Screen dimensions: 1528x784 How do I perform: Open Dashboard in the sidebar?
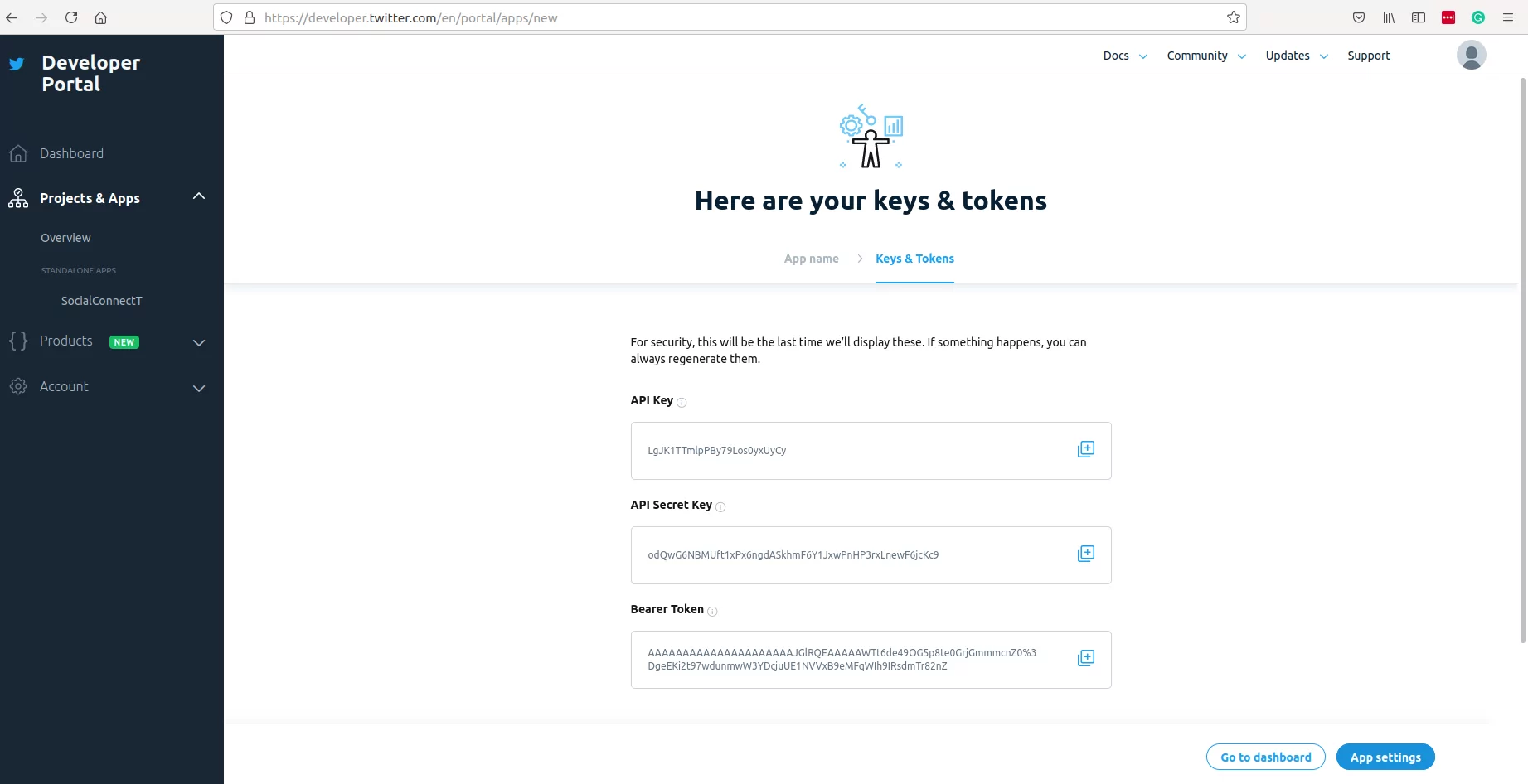point(71,153)
